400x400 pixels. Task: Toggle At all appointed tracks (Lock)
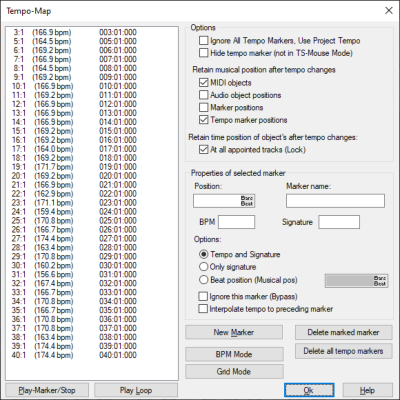pyautogui.click(x=203, y=150)
